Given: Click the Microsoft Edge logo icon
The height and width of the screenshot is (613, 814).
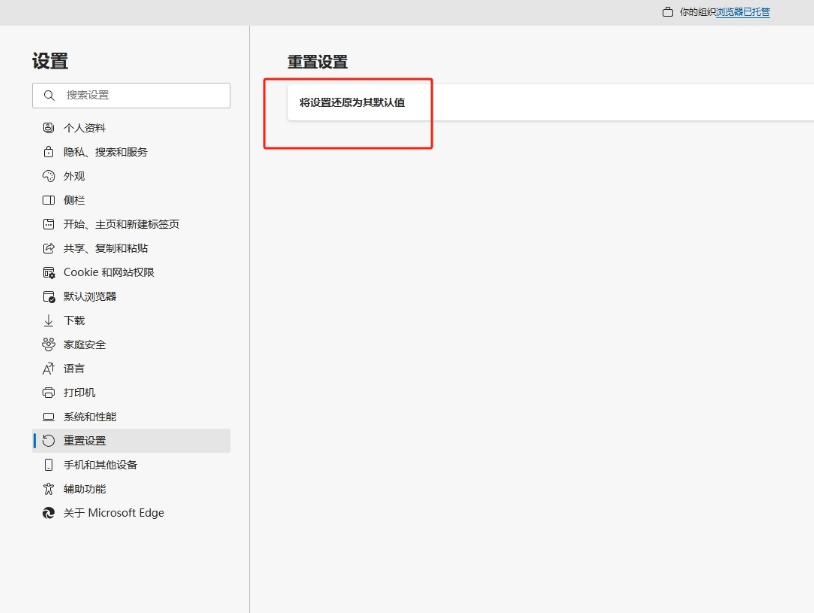Looking at the screenshot, I should point(48,513).
